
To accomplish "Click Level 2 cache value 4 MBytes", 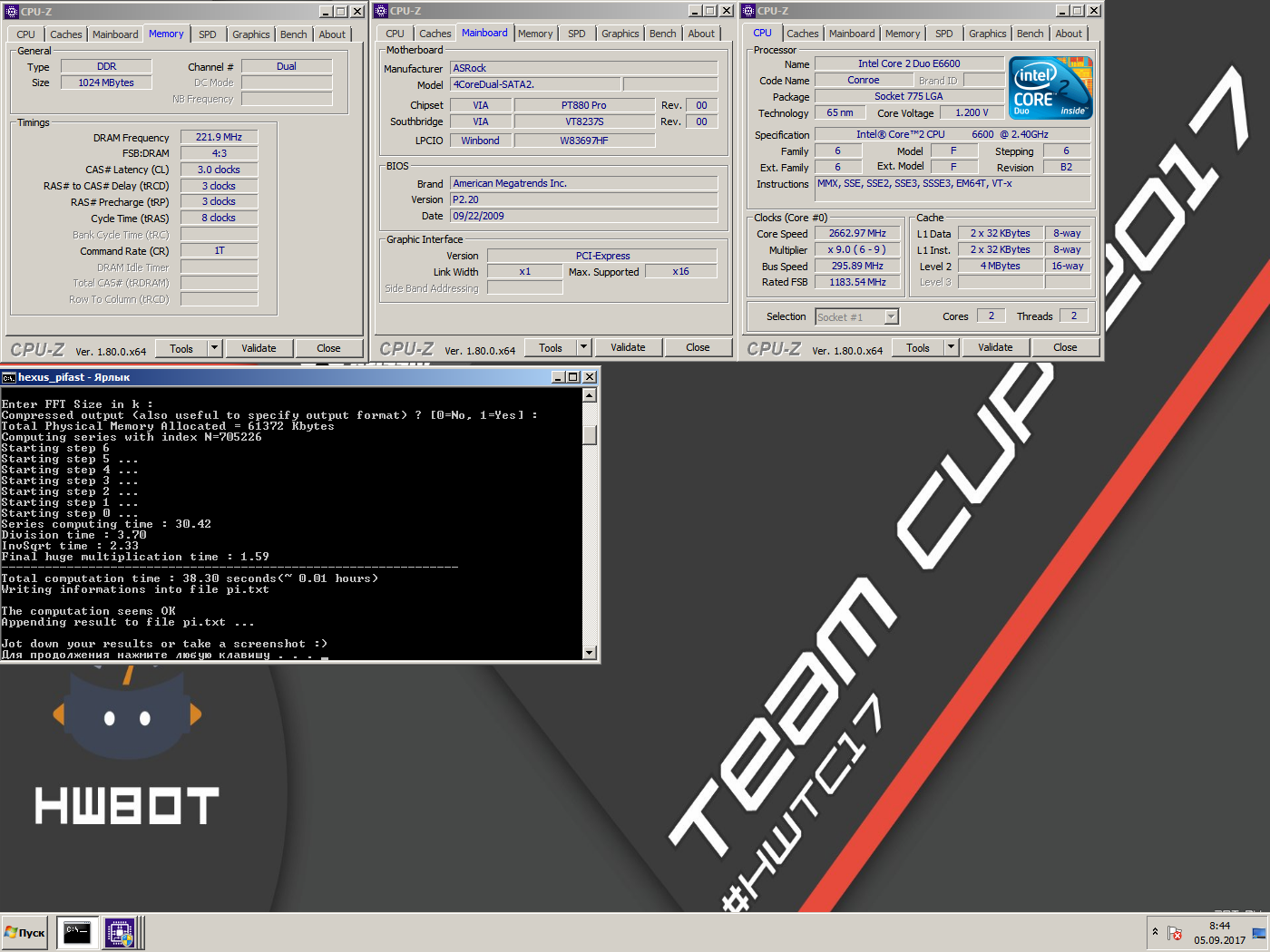I will pyautogui.click(x=1001, y=266).
